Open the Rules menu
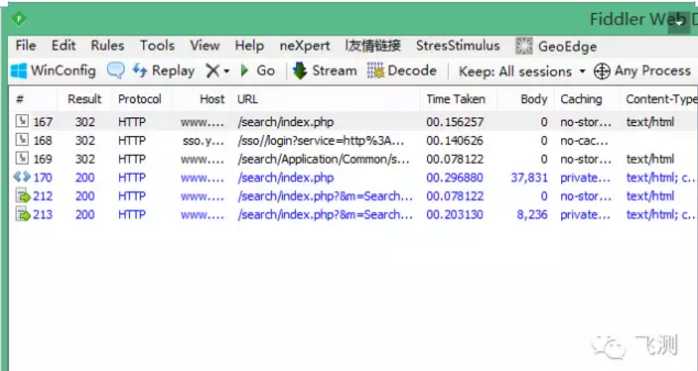Viewport: 698px width, 371px height. (x=107, y=45)
